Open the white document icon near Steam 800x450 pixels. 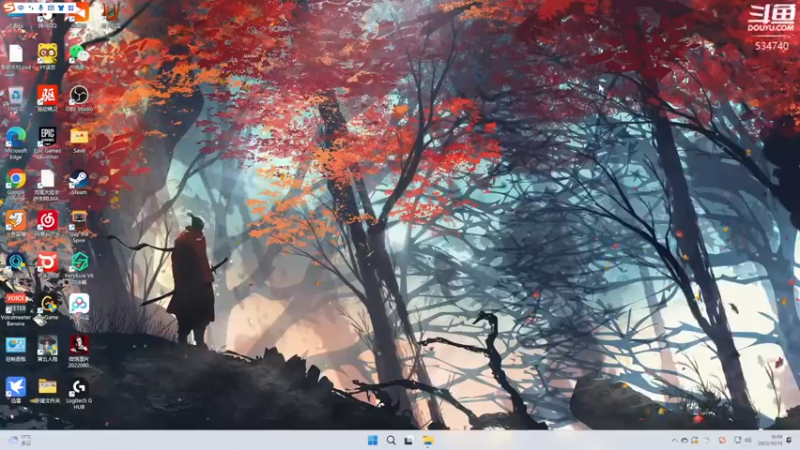tap(47, 179)
